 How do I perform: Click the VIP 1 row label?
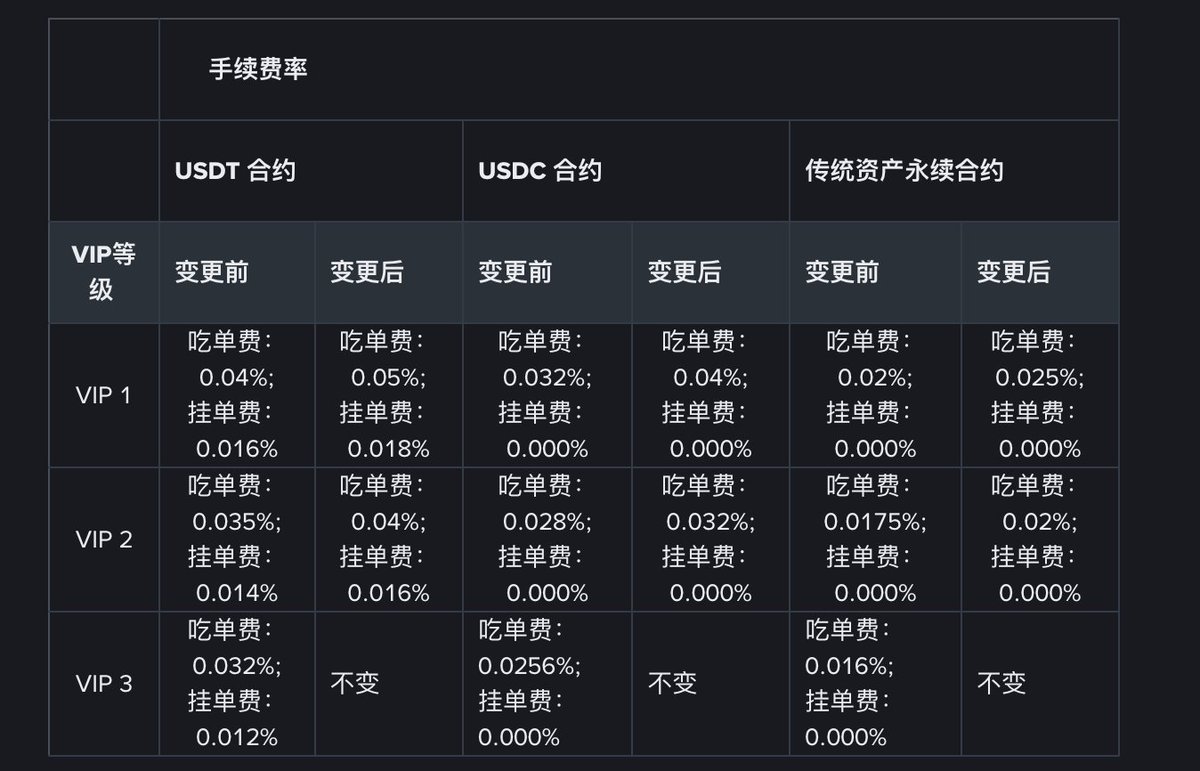pyautogui.click(x=103, y=395)
